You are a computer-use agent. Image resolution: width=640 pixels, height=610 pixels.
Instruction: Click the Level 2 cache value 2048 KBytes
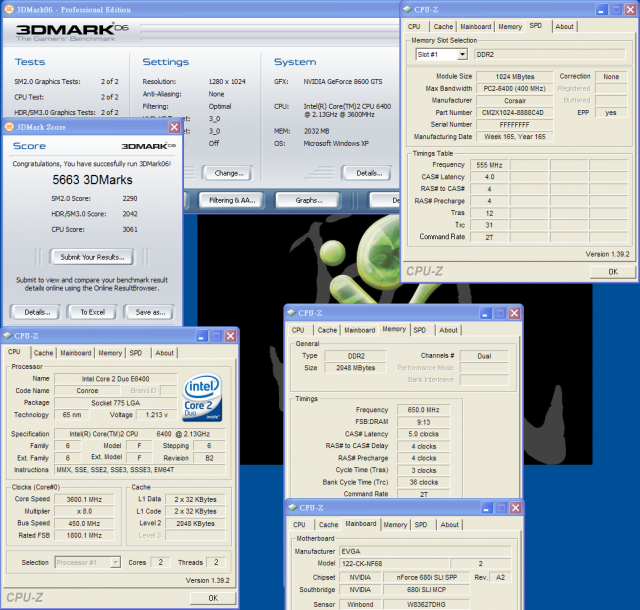coord(195,523)
